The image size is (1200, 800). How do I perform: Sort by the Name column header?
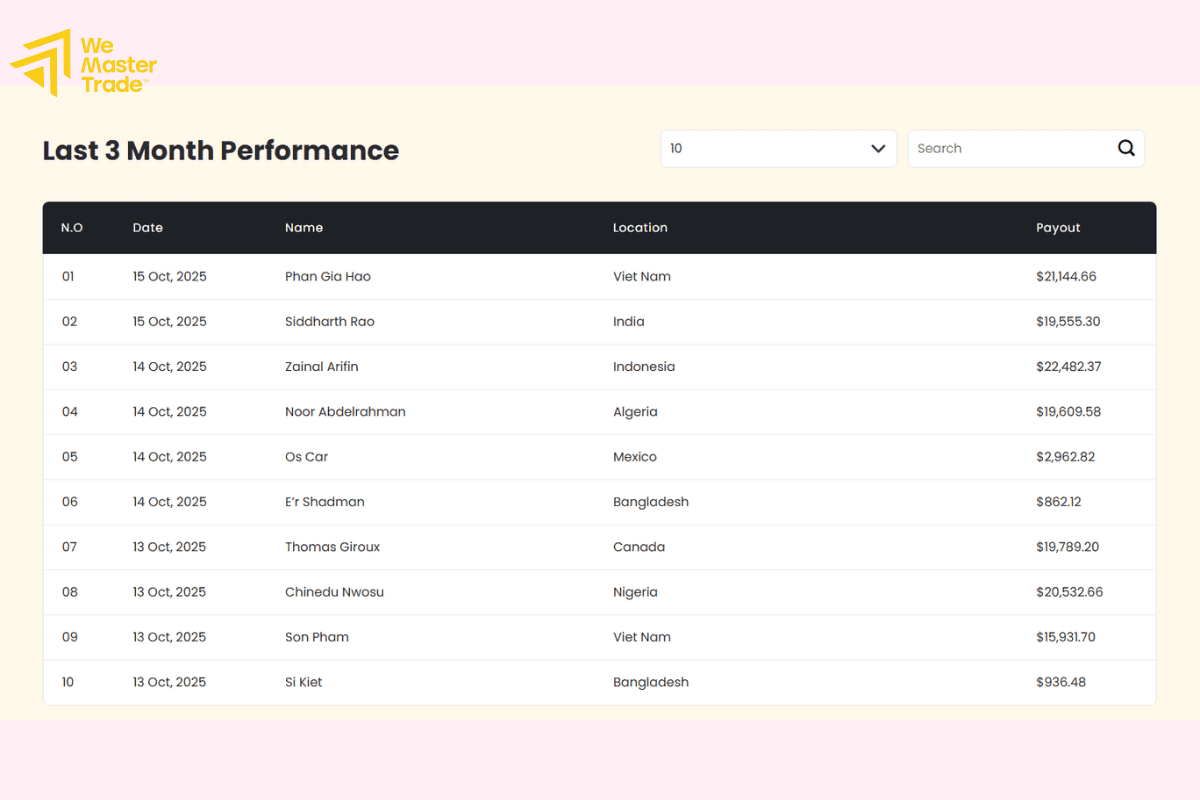coord(304,228)
